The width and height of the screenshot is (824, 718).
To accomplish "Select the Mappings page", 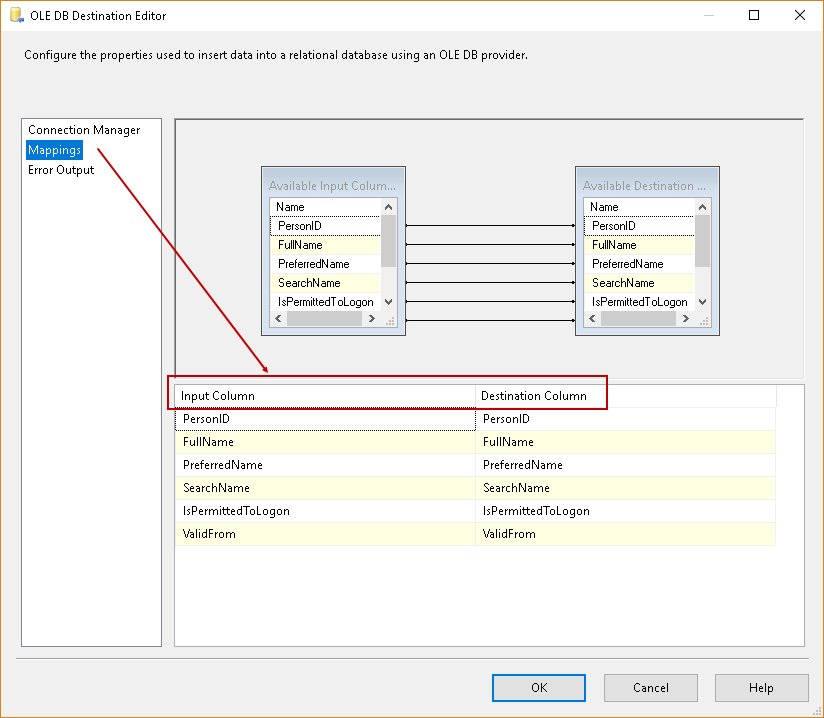I will tap(55, 150).
